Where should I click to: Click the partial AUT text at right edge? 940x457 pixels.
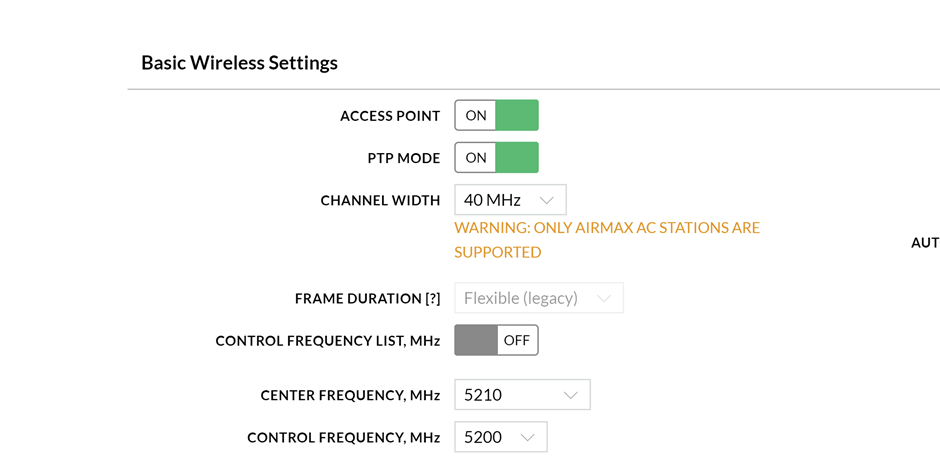pyautogui.click(x=925, y=243)
